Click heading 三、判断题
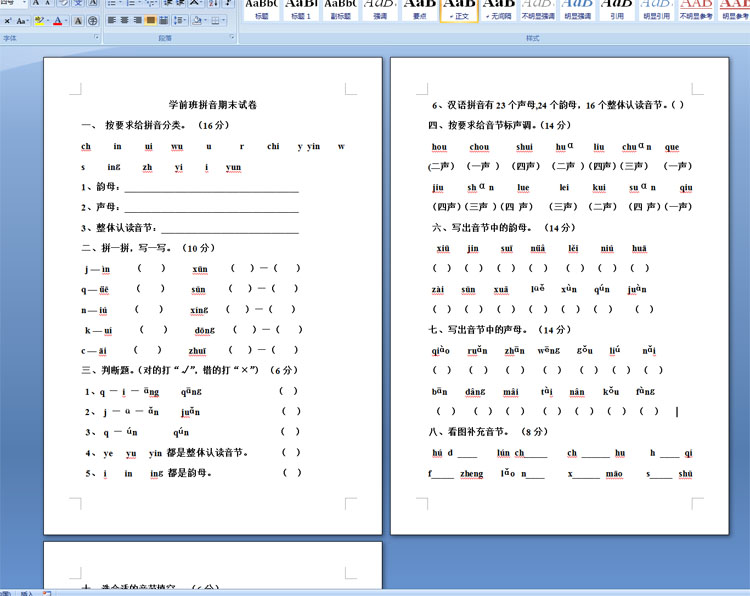The width and height of the screenshot is (750, 596). [189, 370]
